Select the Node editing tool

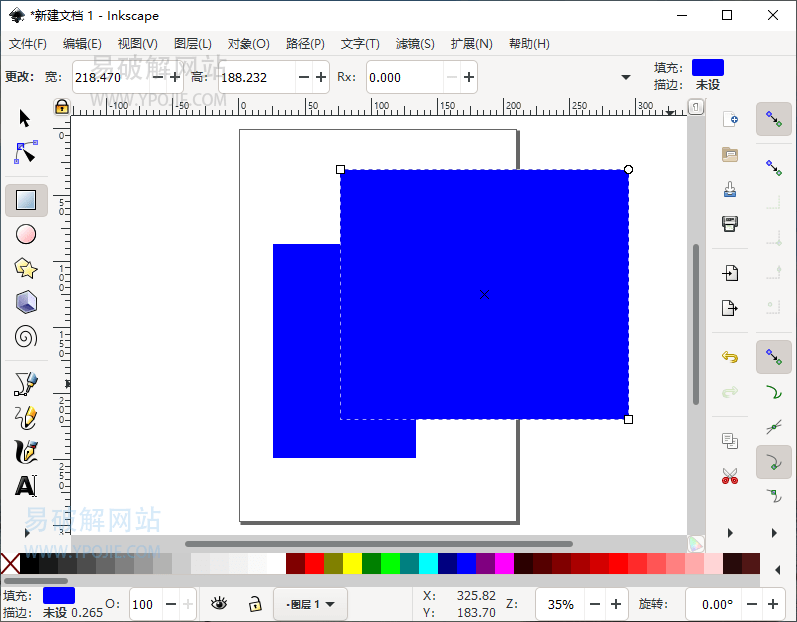(x=25, y=152)
